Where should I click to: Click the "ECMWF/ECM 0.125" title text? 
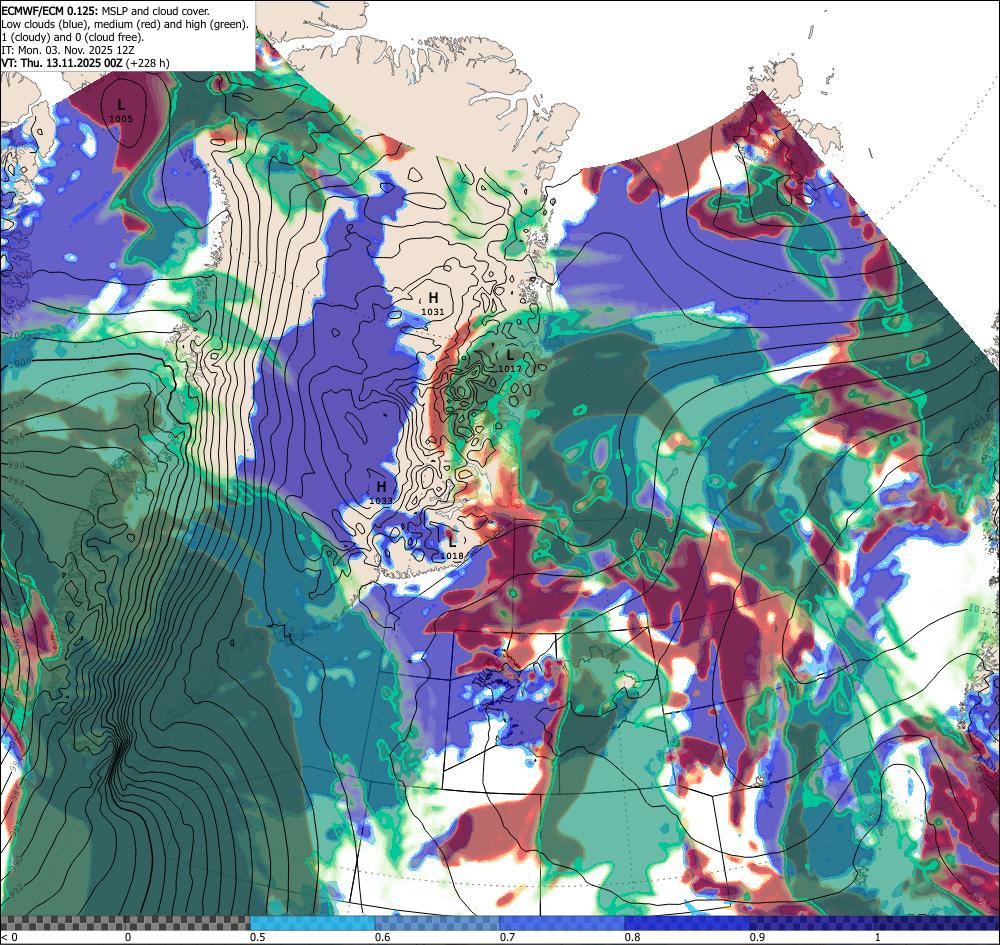pyautogui.click(x=50, y=11)
